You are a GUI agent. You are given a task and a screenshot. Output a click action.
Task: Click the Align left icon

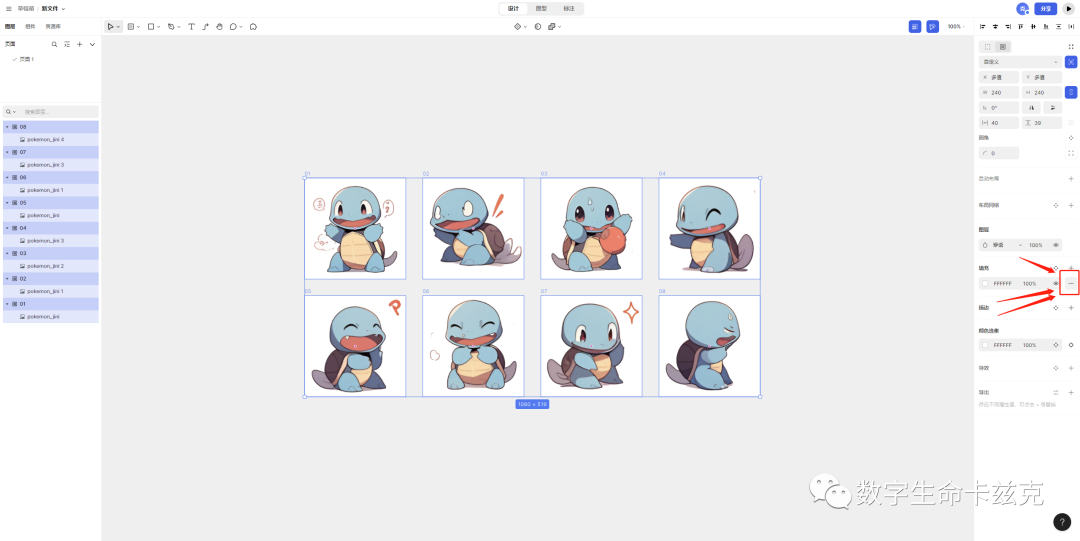click(983, 26)
